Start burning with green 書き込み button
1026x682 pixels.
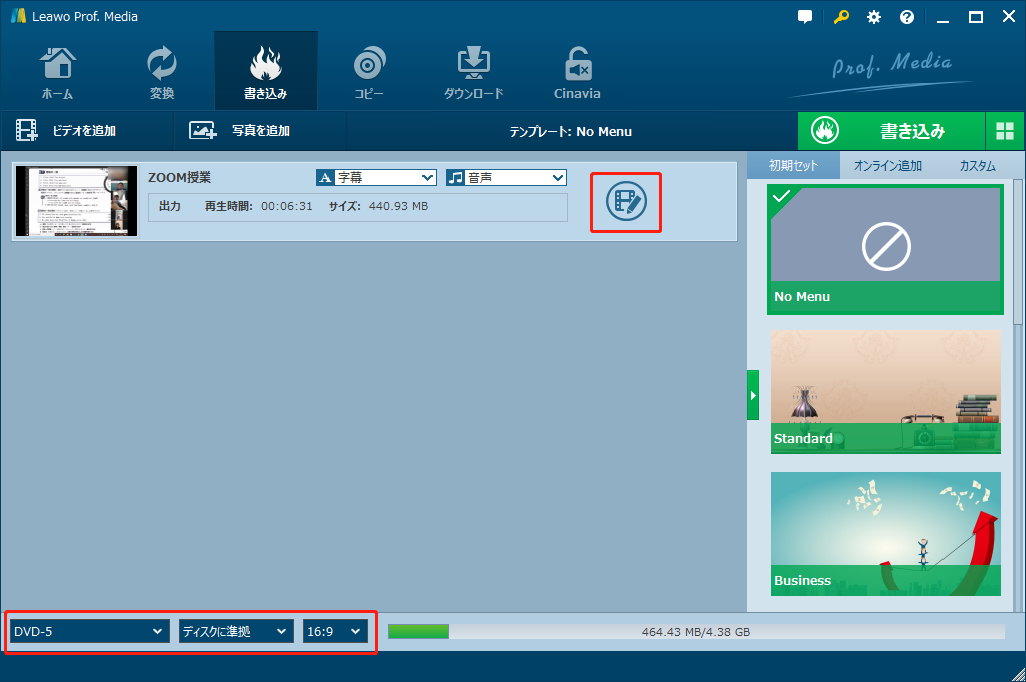(x=891, y=131)
